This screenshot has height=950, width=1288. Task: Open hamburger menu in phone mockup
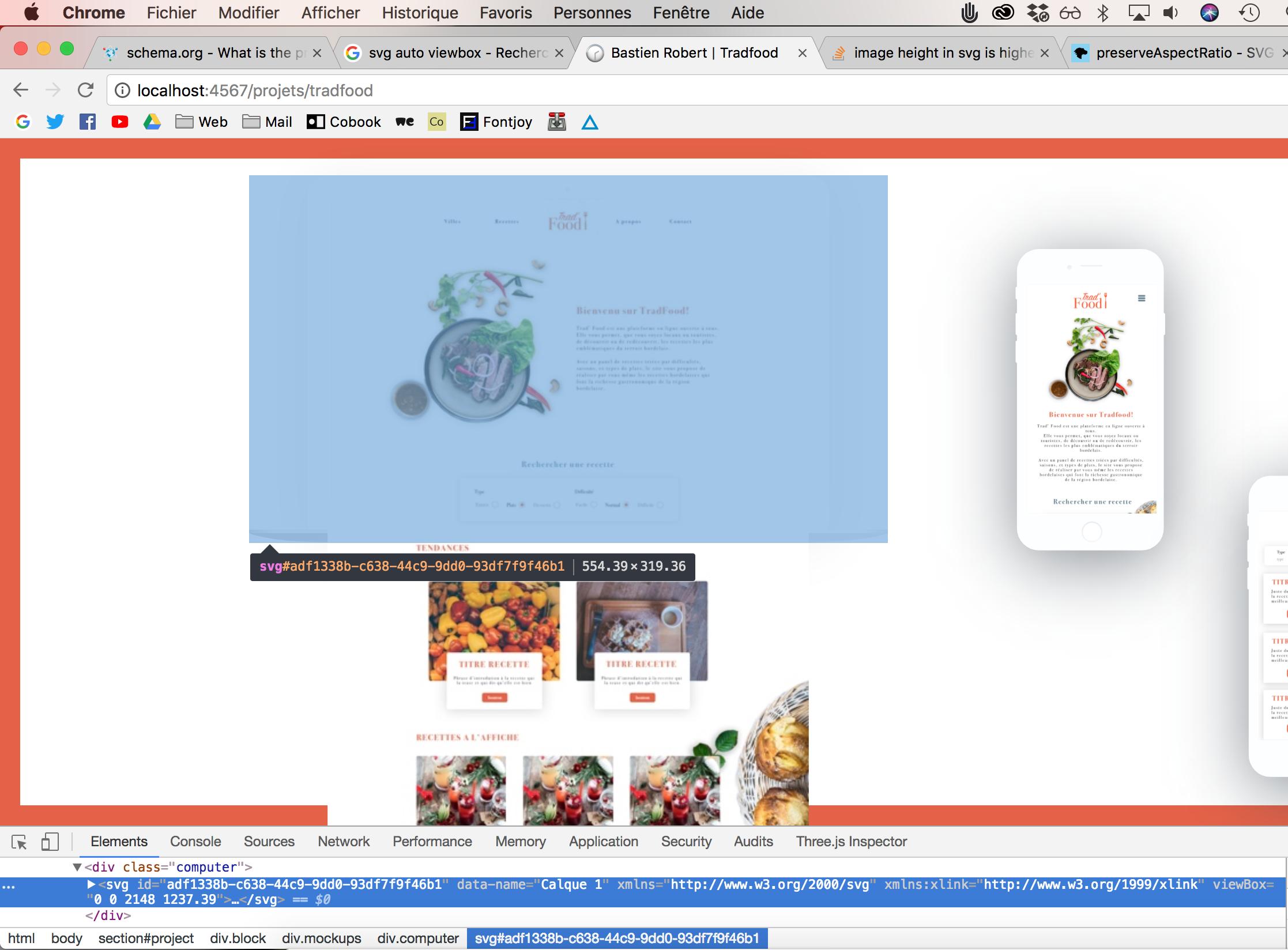pyautogui.click(x=1142, y=298)
